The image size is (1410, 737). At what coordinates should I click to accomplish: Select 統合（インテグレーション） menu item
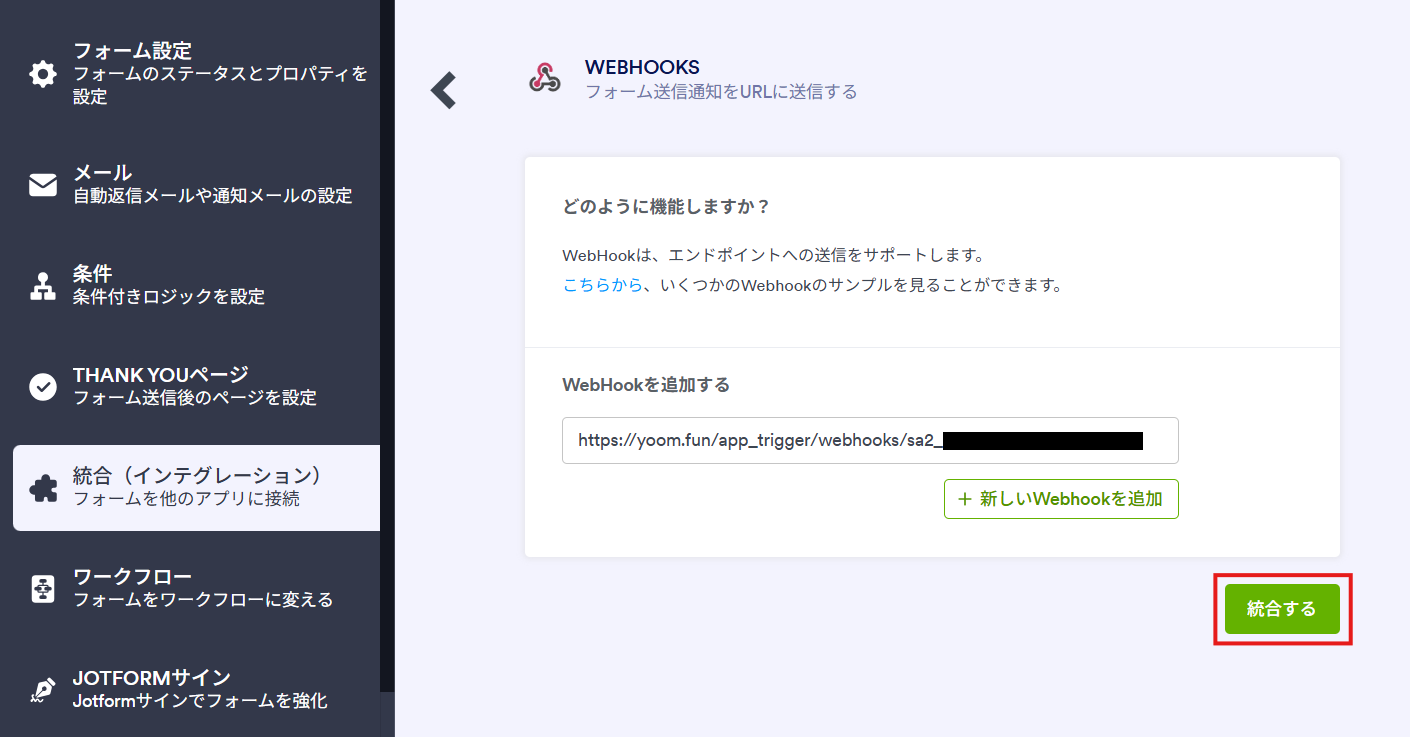click(196, 488)
